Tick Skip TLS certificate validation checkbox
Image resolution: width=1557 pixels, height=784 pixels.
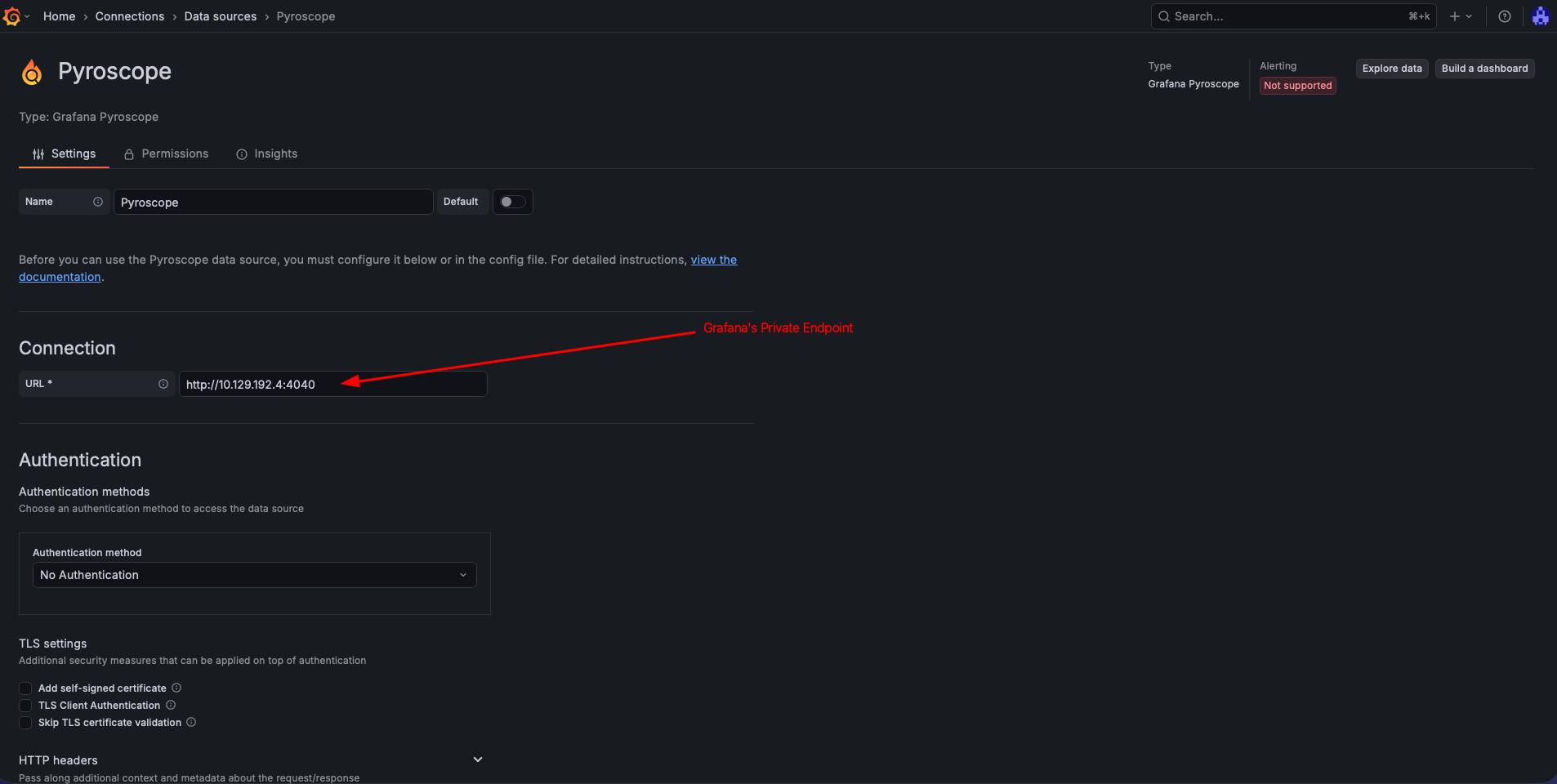point(25,723)
